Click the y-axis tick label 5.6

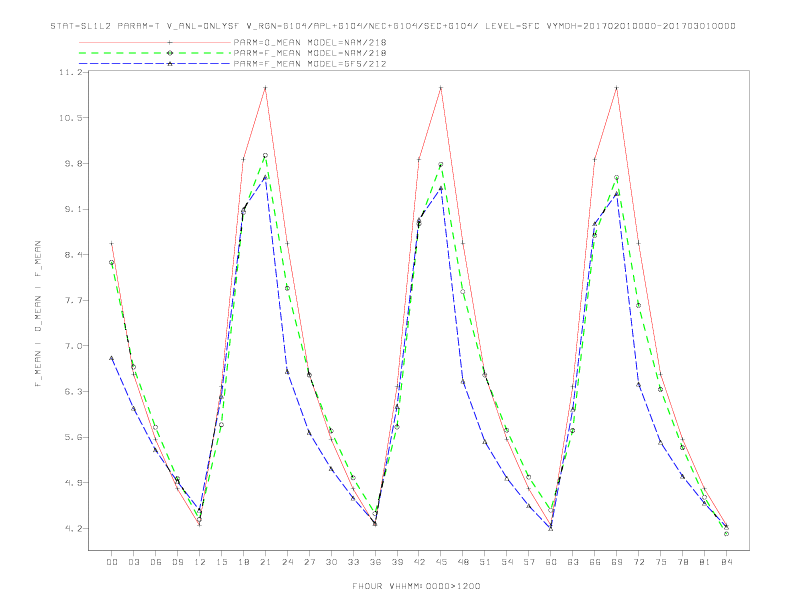click(x=73, y=437)
